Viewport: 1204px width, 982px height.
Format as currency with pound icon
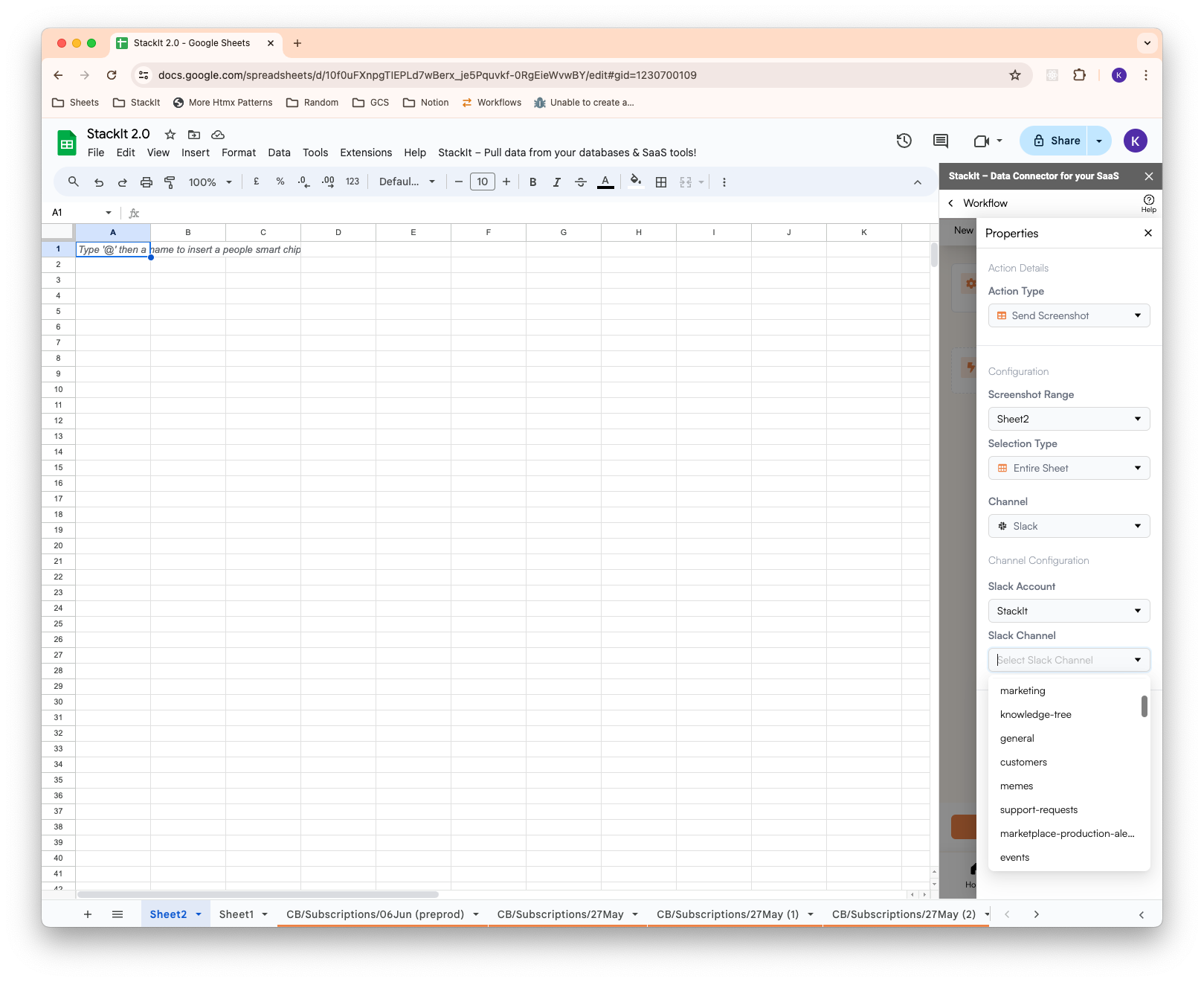[257, 182]
